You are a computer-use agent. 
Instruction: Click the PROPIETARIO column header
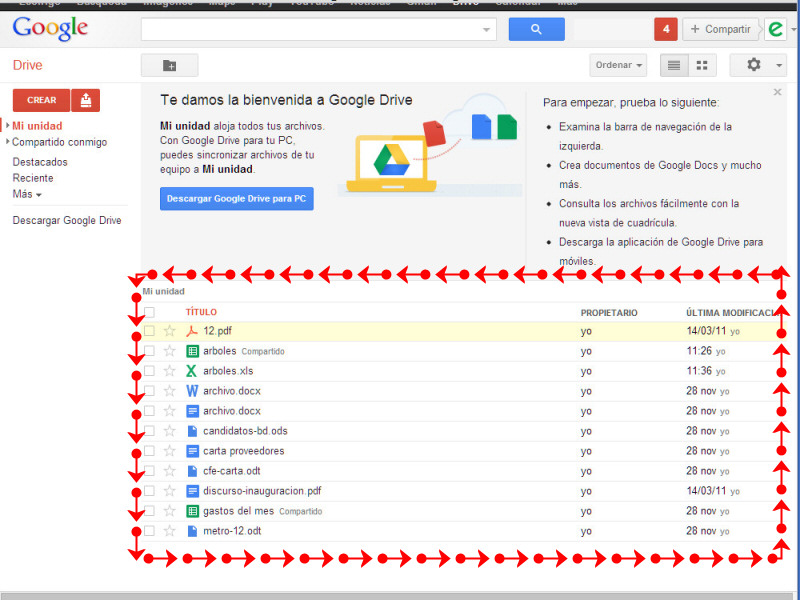609,313
